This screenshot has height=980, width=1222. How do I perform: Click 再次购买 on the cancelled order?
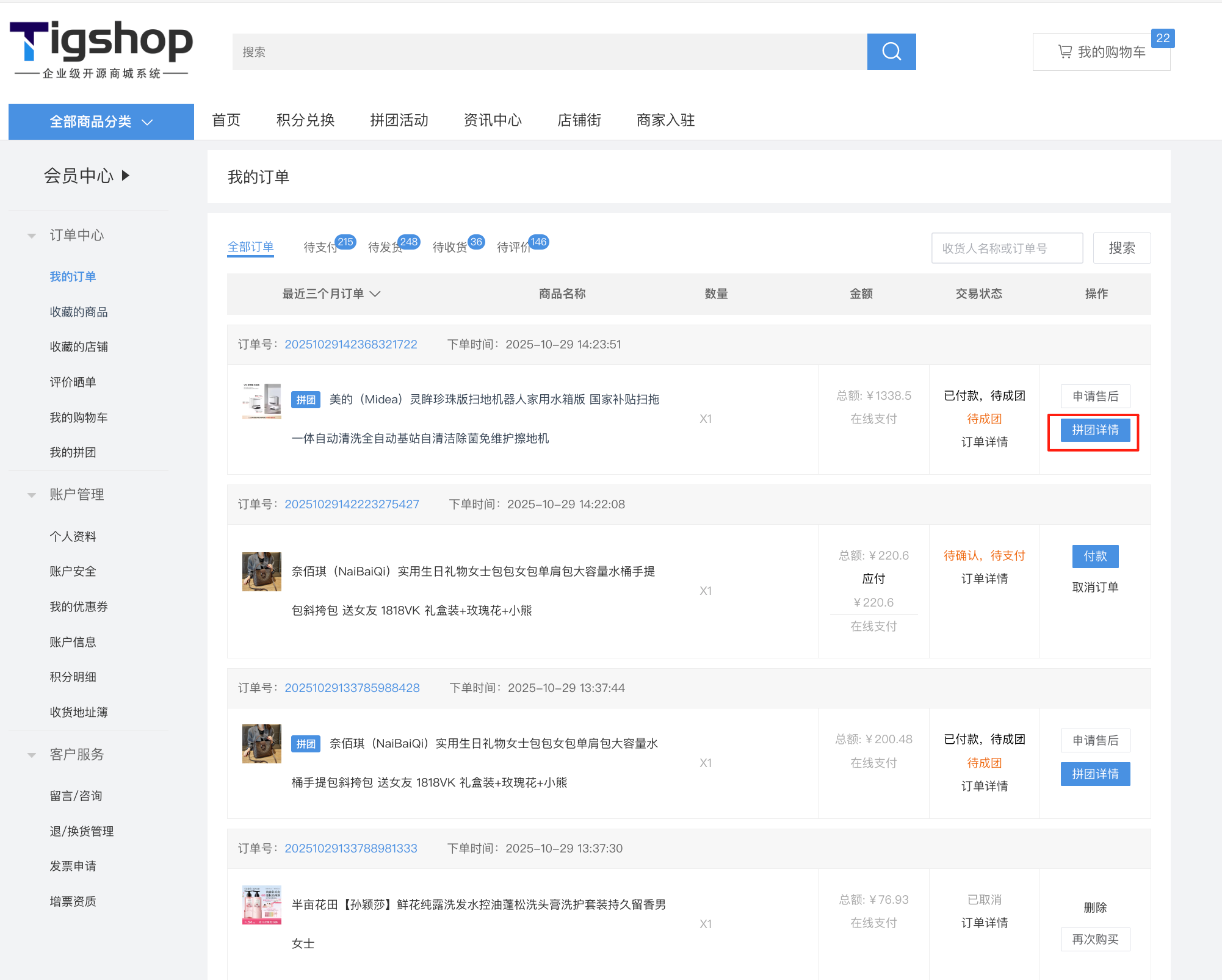pyautogui.click(x=1094, y=939)
